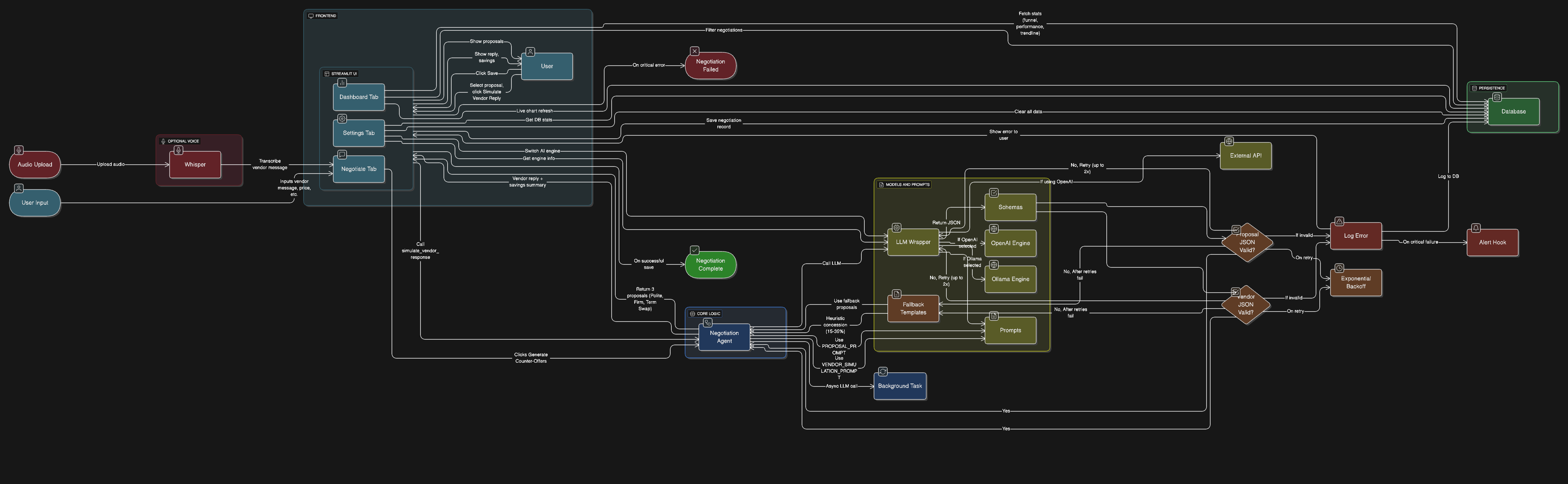Click the microphone icon on Whisper node
The image size is (1568, 484).
(x=179, y=150)
